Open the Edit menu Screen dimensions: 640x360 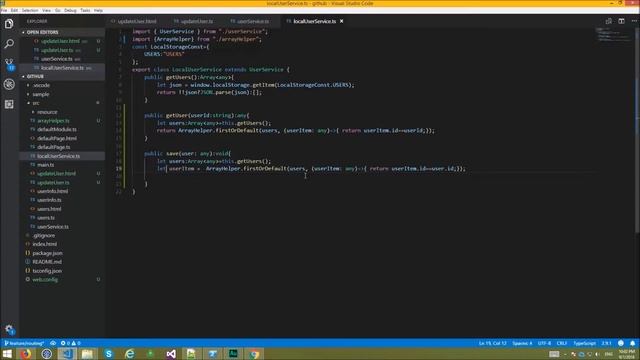pos(14,10)
